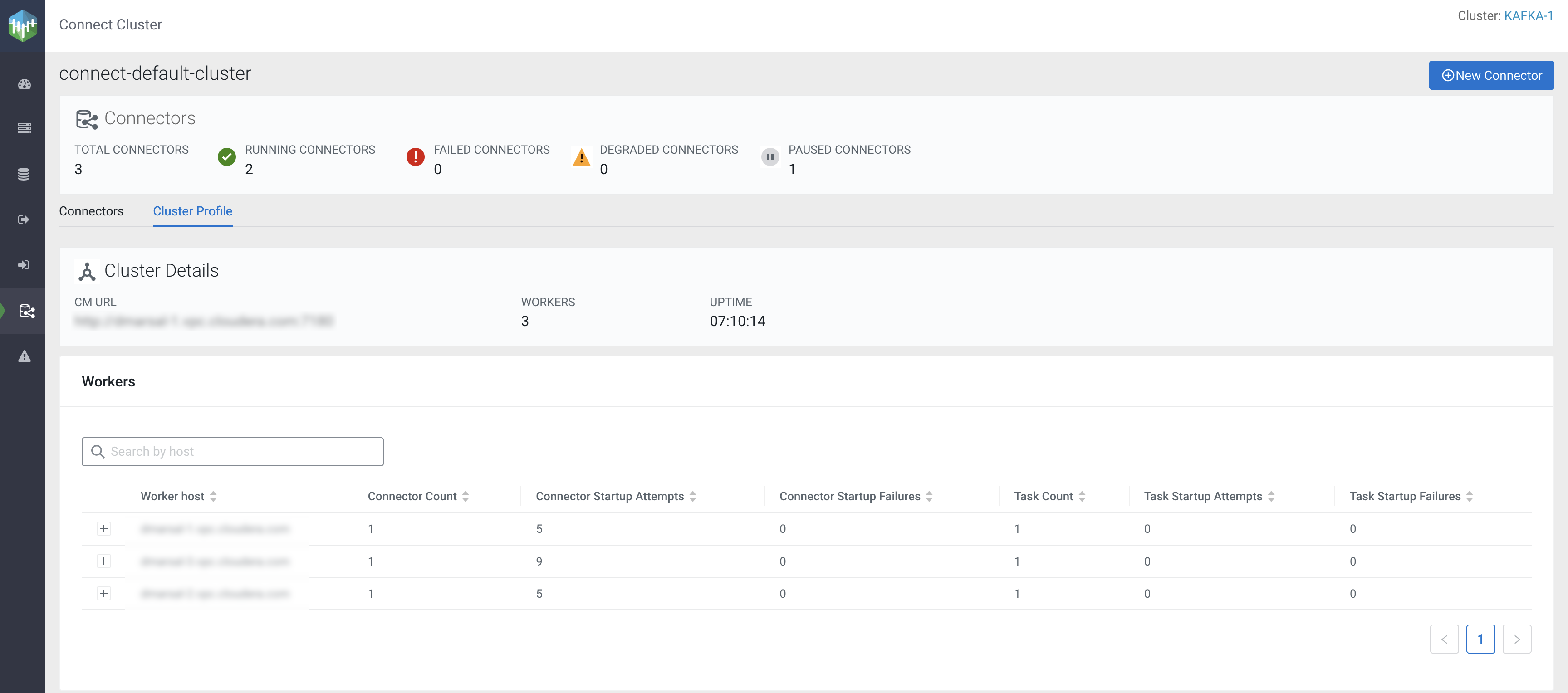Select the Consumers sidebar icon
The image size is (1568, 693).
tap(24, 265)
